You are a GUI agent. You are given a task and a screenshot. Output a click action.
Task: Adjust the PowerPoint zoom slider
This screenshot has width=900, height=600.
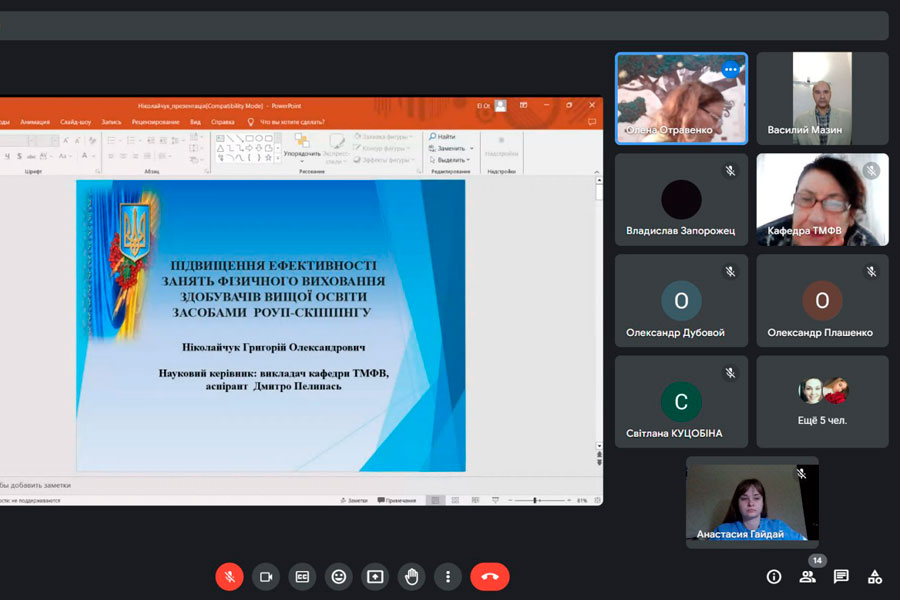(x=535, y=500)
